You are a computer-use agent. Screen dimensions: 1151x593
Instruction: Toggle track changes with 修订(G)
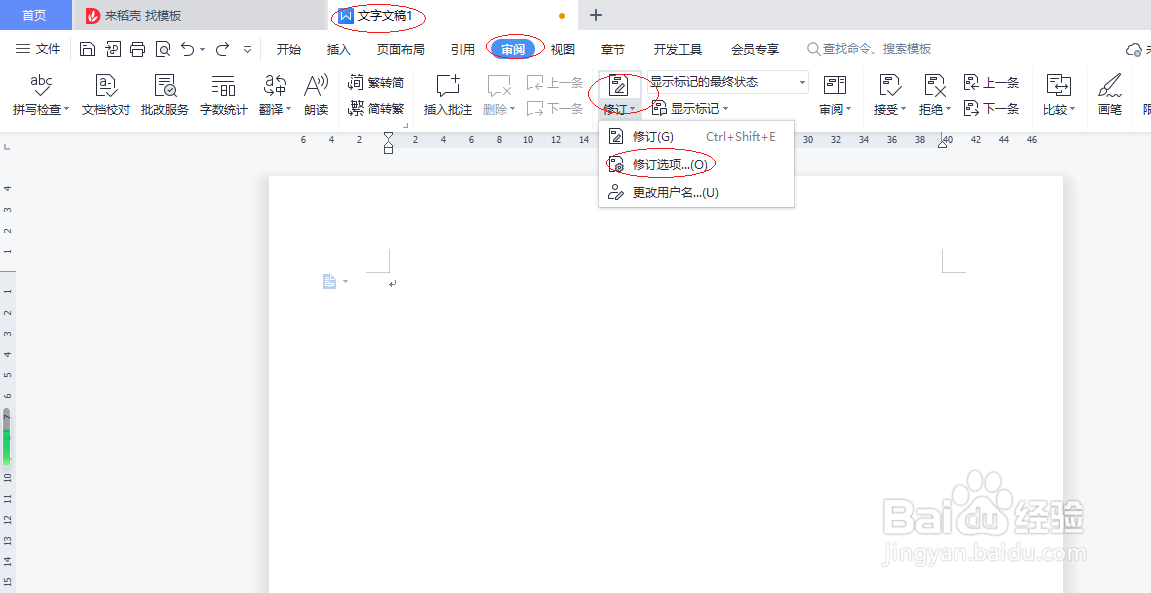[x=651, y=137]
